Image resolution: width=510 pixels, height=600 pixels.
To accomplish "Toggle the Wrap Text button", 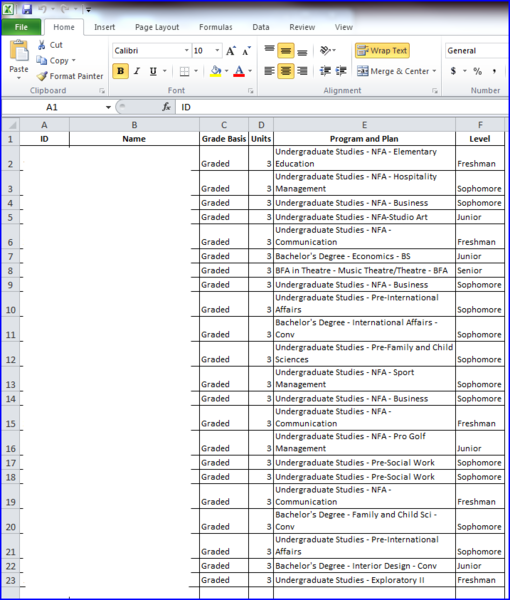I will [x=382, y=51].
